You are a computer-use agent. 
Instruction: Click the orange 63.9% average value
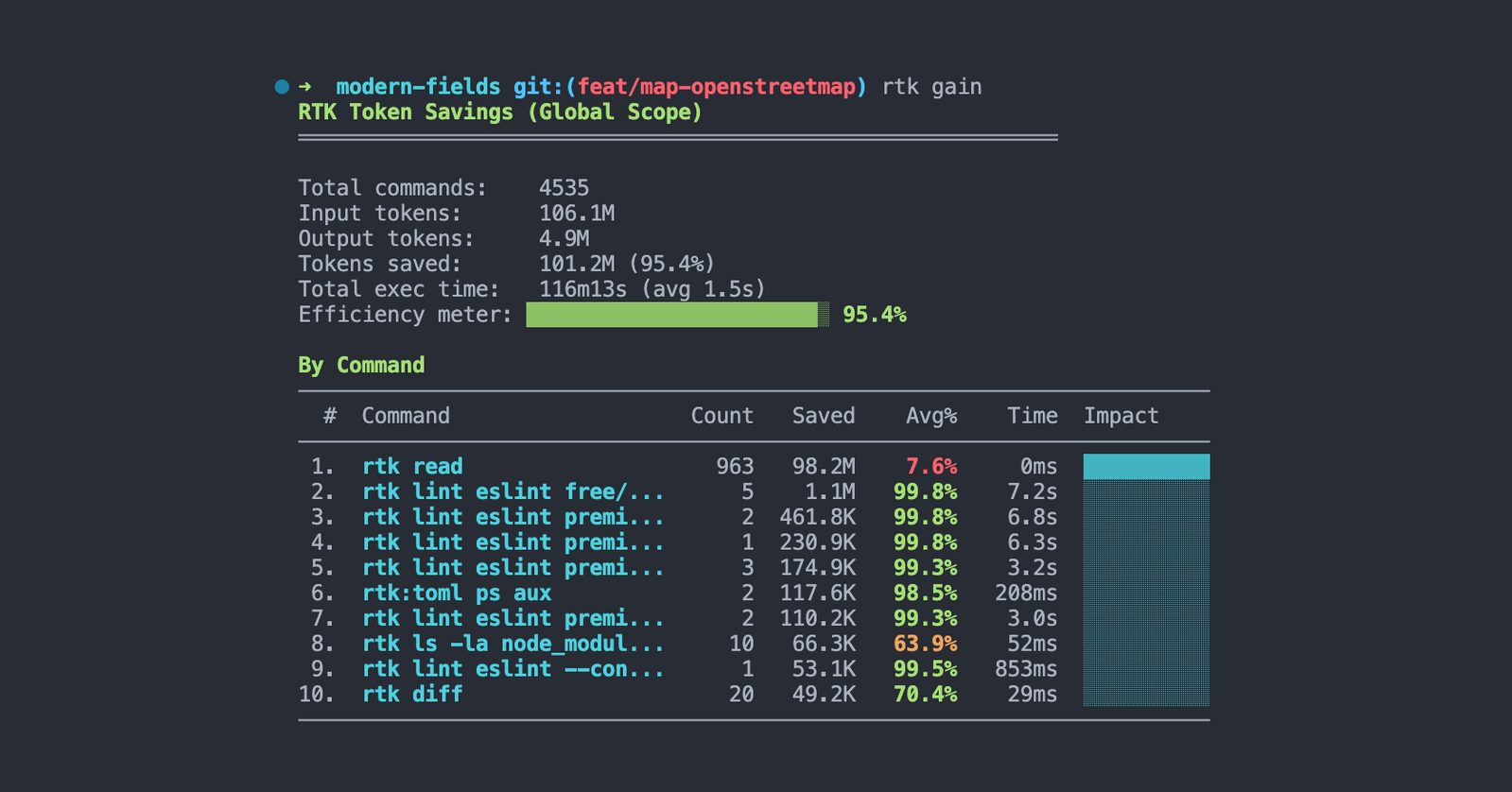tap(925, 644)
